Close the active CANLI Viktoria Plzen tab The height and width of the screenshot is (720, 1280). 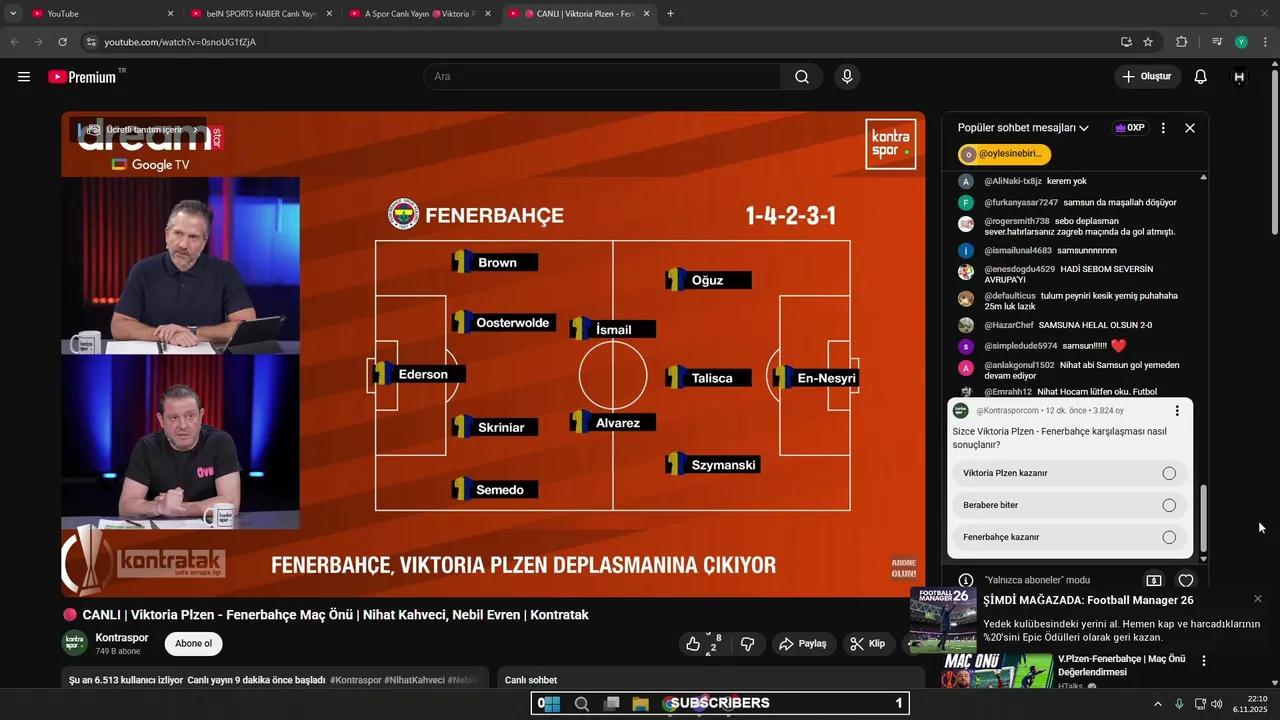pyautogui.click(x=646, y=14)
